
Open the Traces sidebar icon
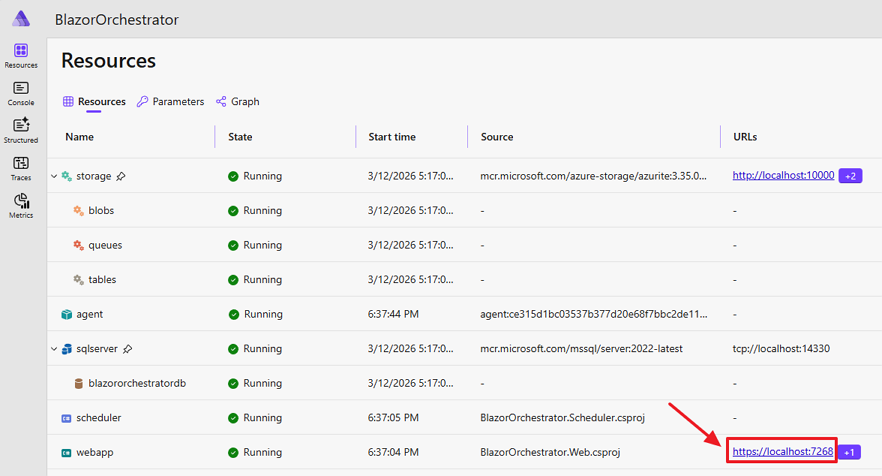(21, 167)
